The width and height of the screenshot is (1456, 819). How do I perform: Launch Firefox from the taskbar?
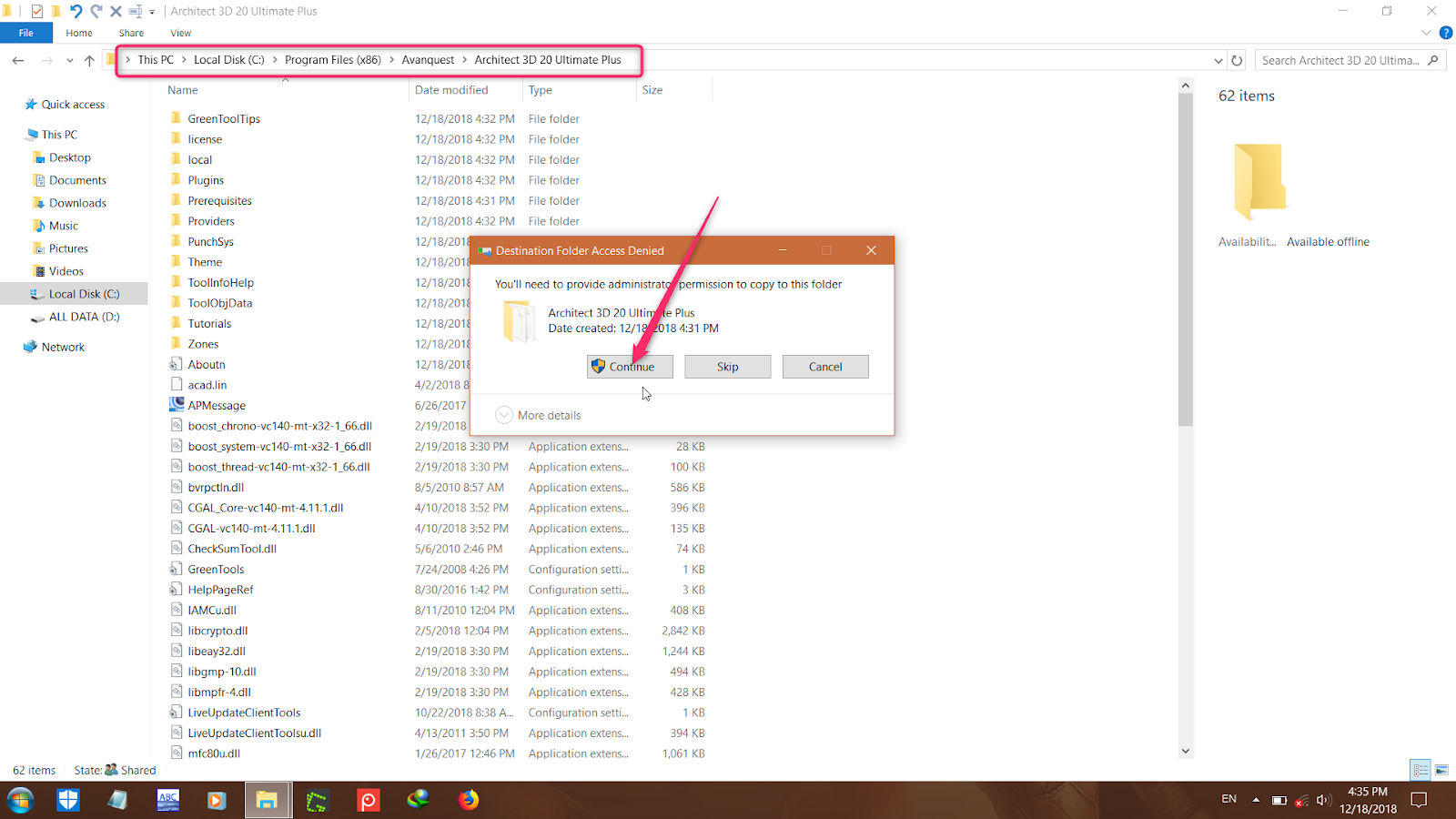click(469, 800)
